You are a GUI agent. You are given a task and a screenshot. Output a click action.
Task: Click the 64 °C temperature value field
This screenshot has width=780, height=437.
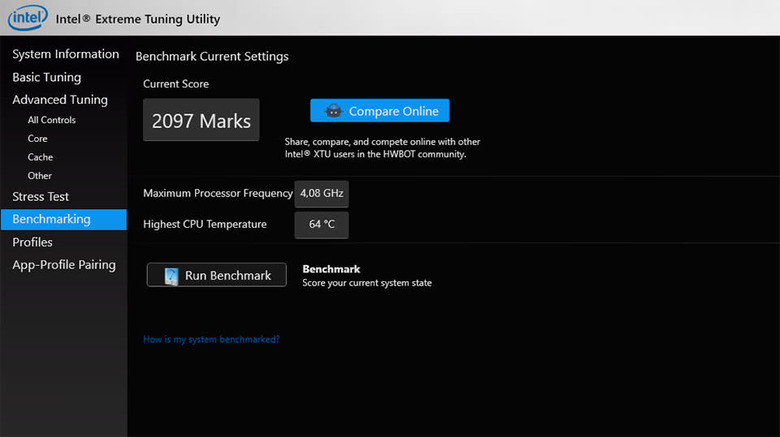321,225
